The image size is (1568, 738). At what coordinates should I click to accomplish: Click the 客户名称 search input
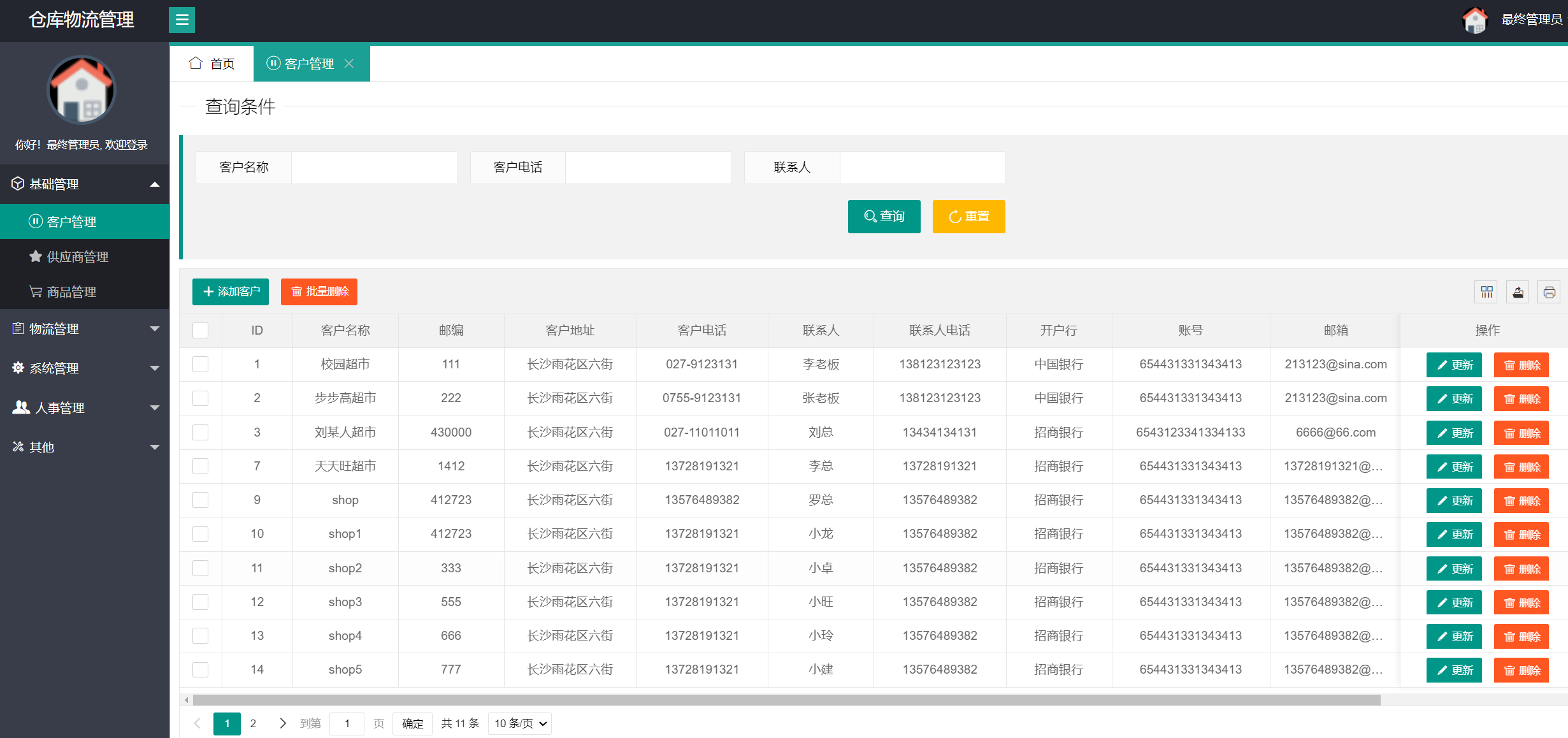[x=375, y=168]
